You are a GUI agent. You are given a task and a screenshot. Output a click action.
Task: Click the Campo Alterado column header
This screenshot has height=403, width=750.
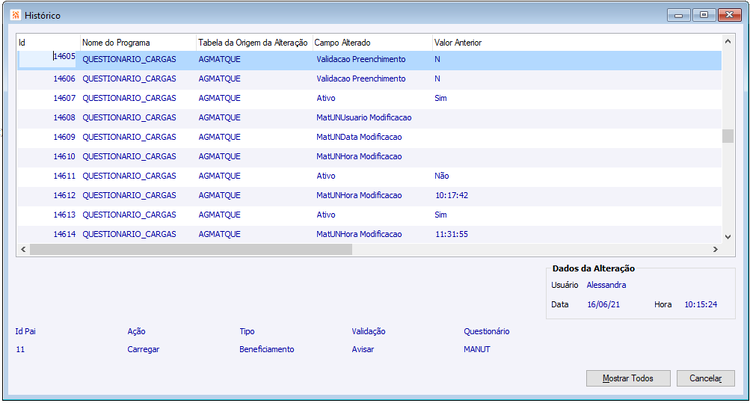(372, 43)
